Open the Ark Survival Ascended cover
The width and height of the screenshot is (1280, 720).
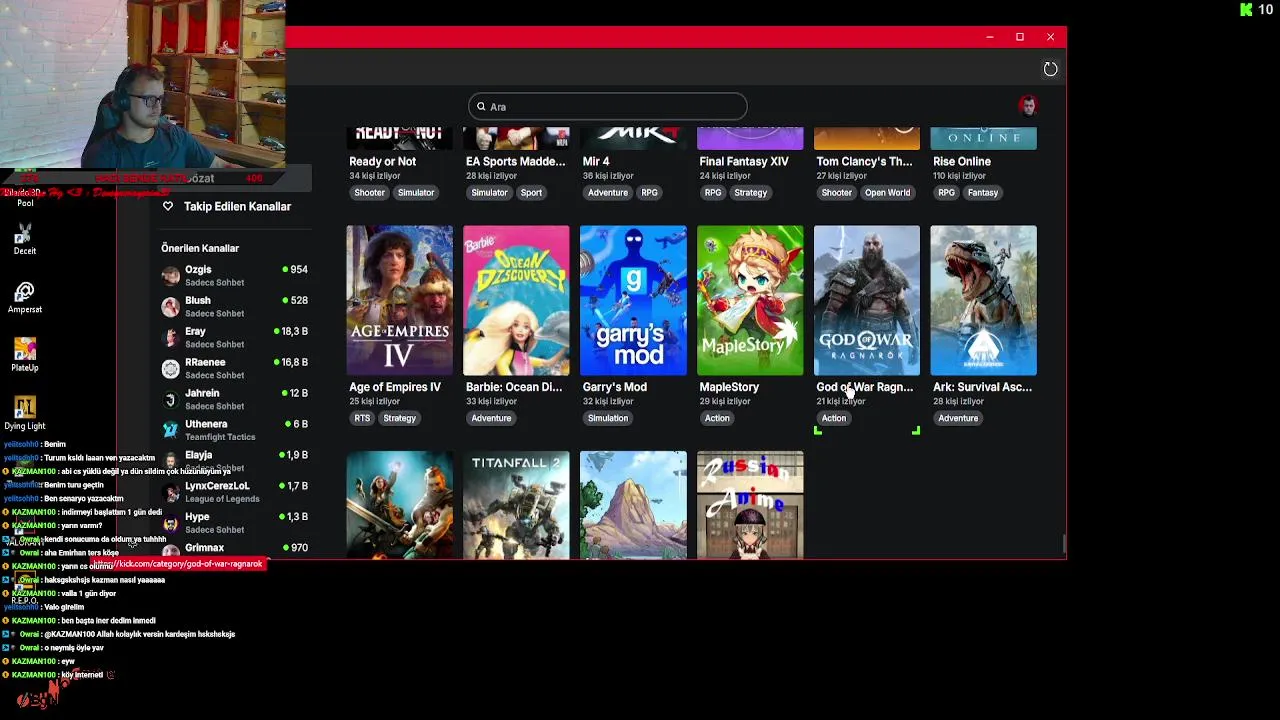tap(984, 300)
